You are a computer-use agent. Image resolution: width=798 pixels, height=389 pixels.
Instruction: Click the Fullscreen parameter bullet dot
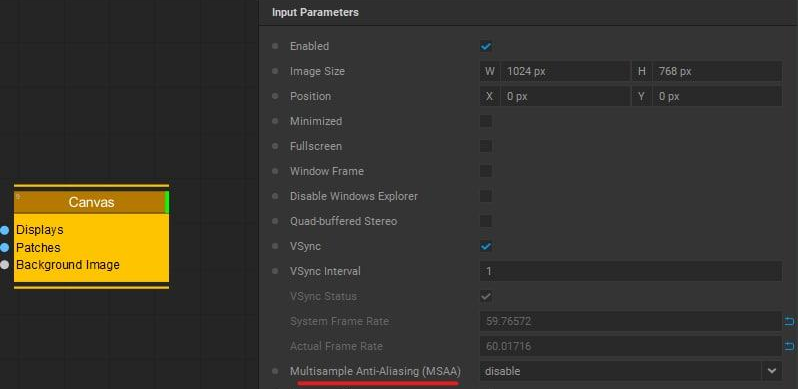pos(275,146)
